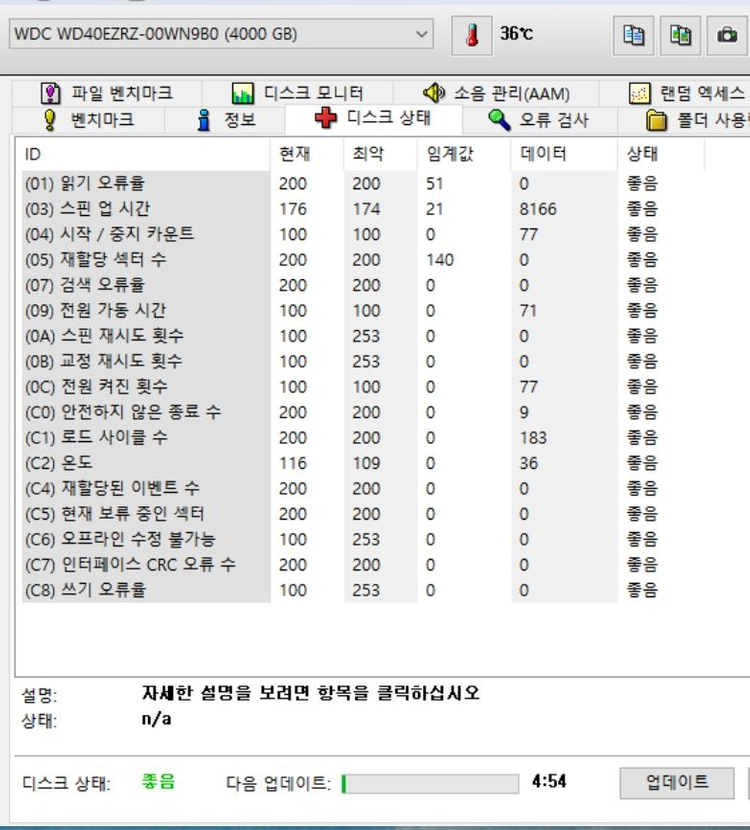Screen dimensions: 750x830
Task: Select row (C6) 오프라인 수정 불가능
Action: (x=363, y=539)
